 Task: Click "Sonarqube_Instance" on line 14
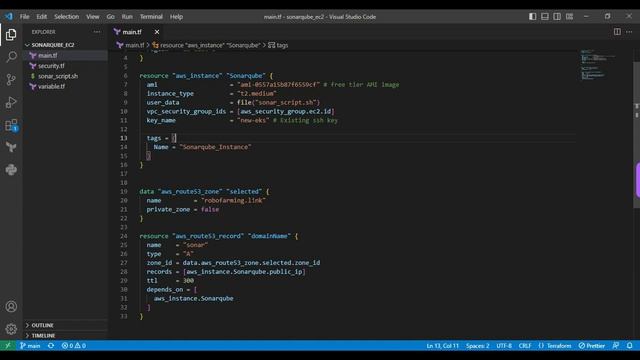tap(215, 147)
